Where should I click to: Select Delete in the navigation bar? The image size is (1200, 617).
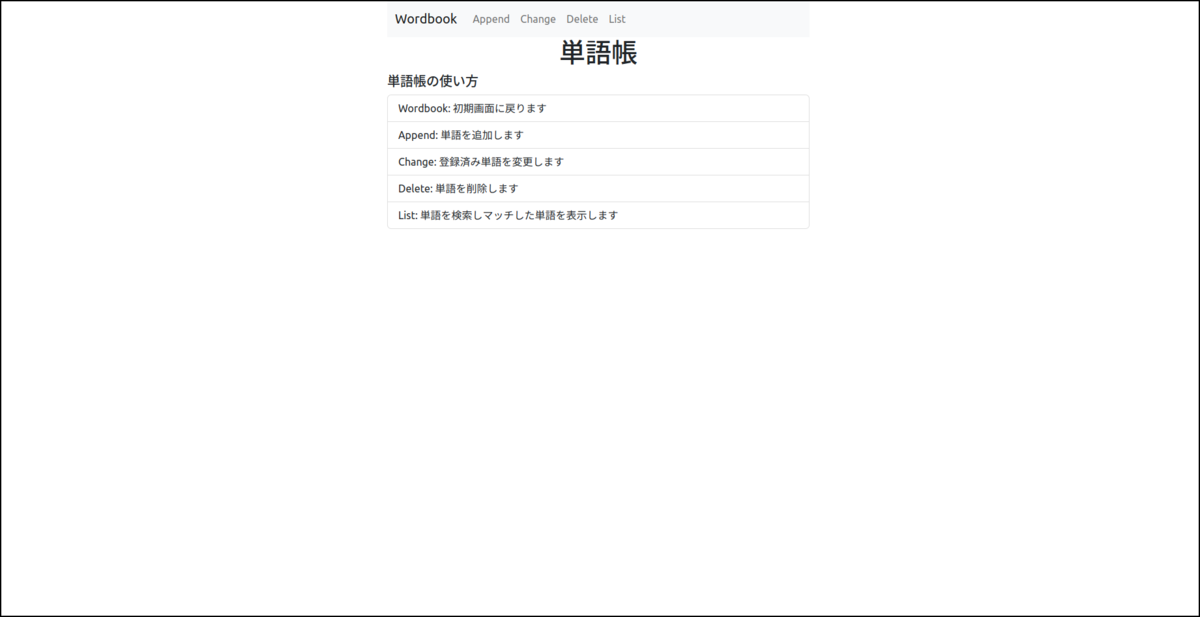click(582, 19)
